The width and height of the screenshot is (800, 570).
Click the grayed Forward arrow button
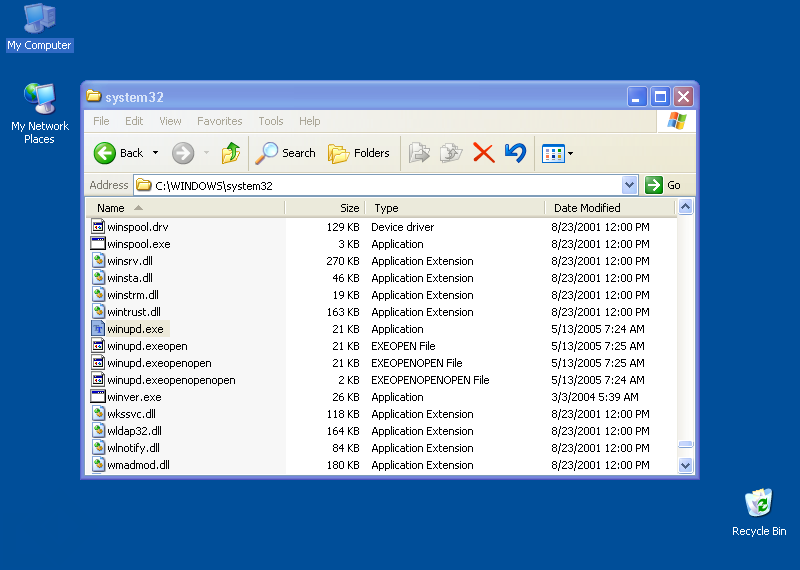pyautogui.click(x=183, y=153)
